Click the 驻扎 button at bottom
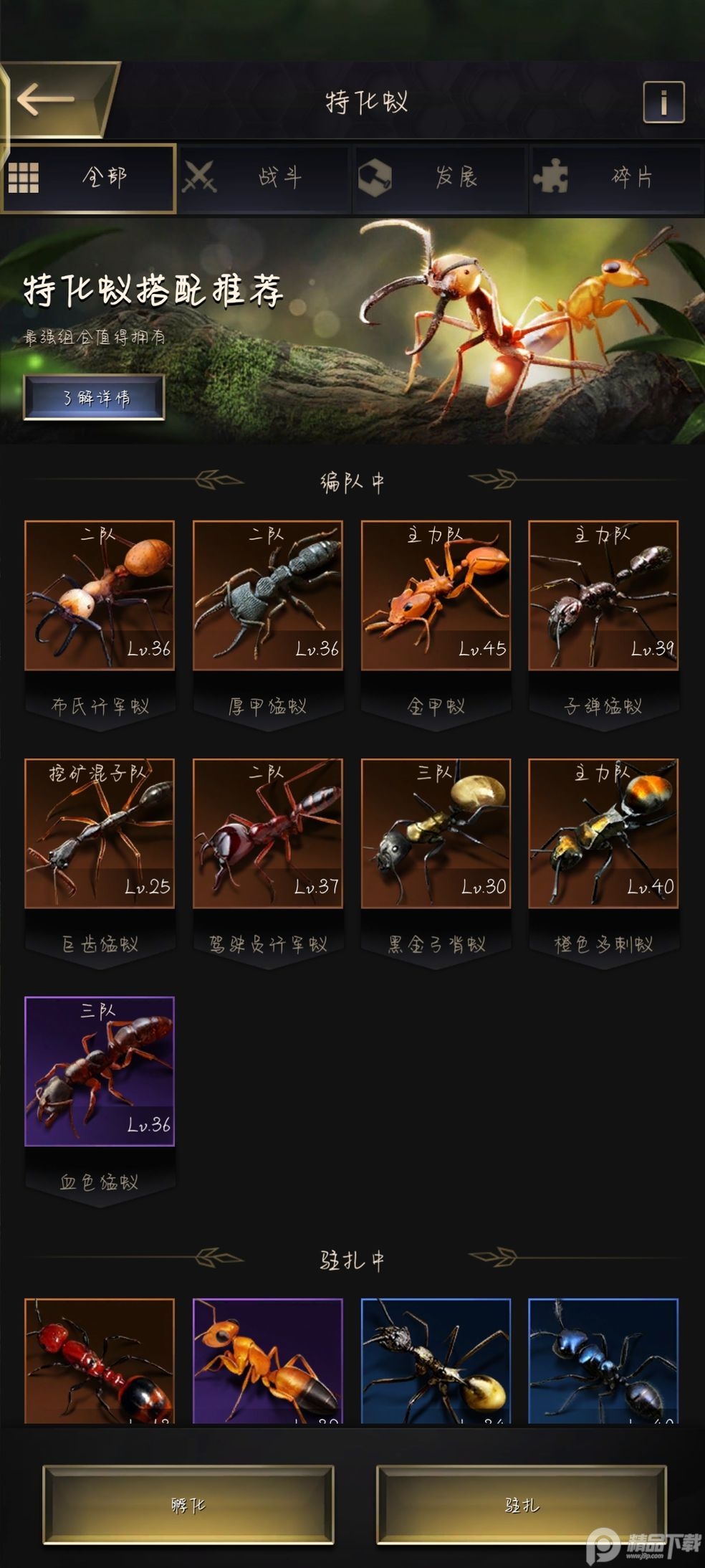 pos(522,1504)
